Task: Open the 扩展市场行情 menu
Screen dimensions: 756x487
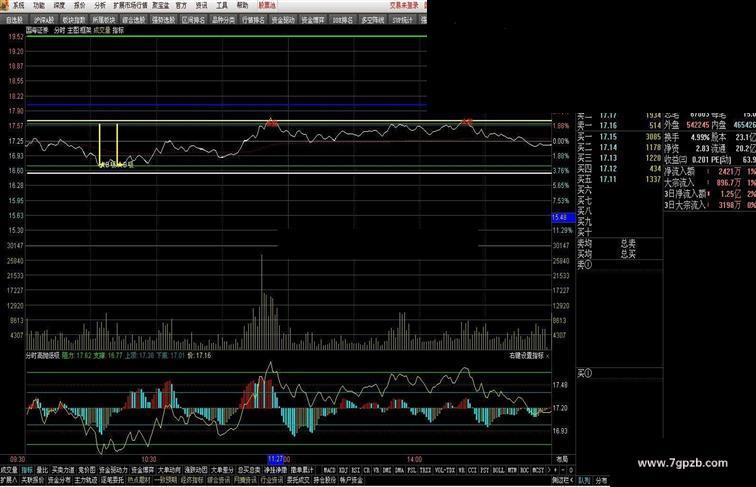Action: (130, 6)
